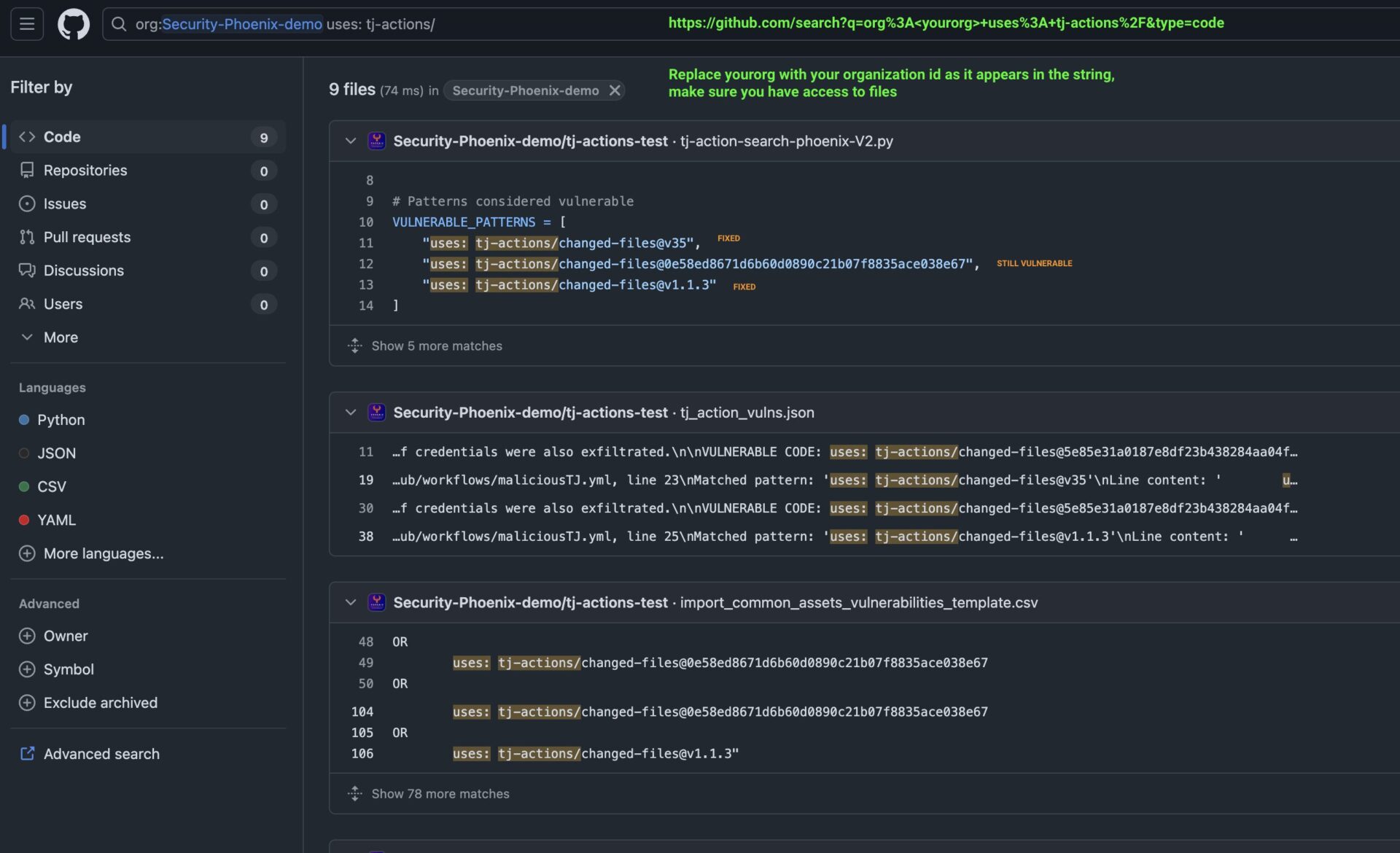
Task: Collapse the tj_action_vulns.json result card
Action: point(351,412)
